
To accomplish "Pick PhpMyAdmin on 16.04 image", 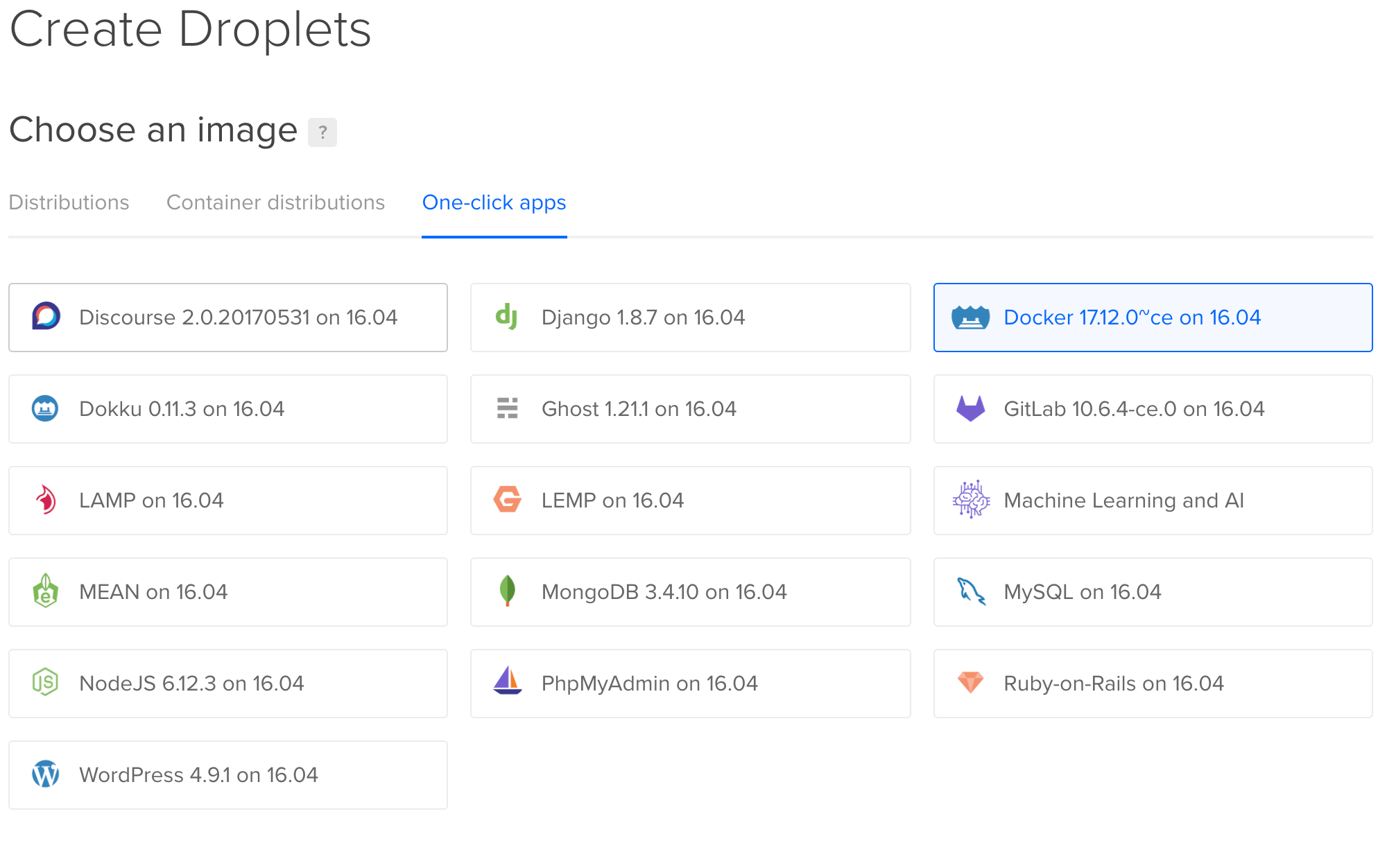I will [689, 684].
